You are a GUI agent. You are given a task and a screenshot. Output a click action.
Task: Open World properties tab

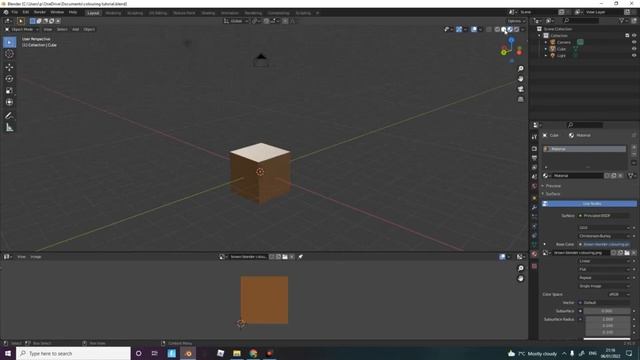(534, 186)
